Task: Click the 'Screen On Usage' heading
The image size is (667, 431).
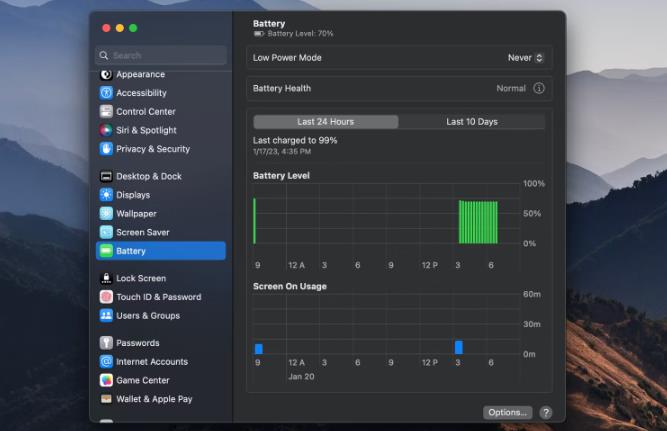Action: coord(290,286)
